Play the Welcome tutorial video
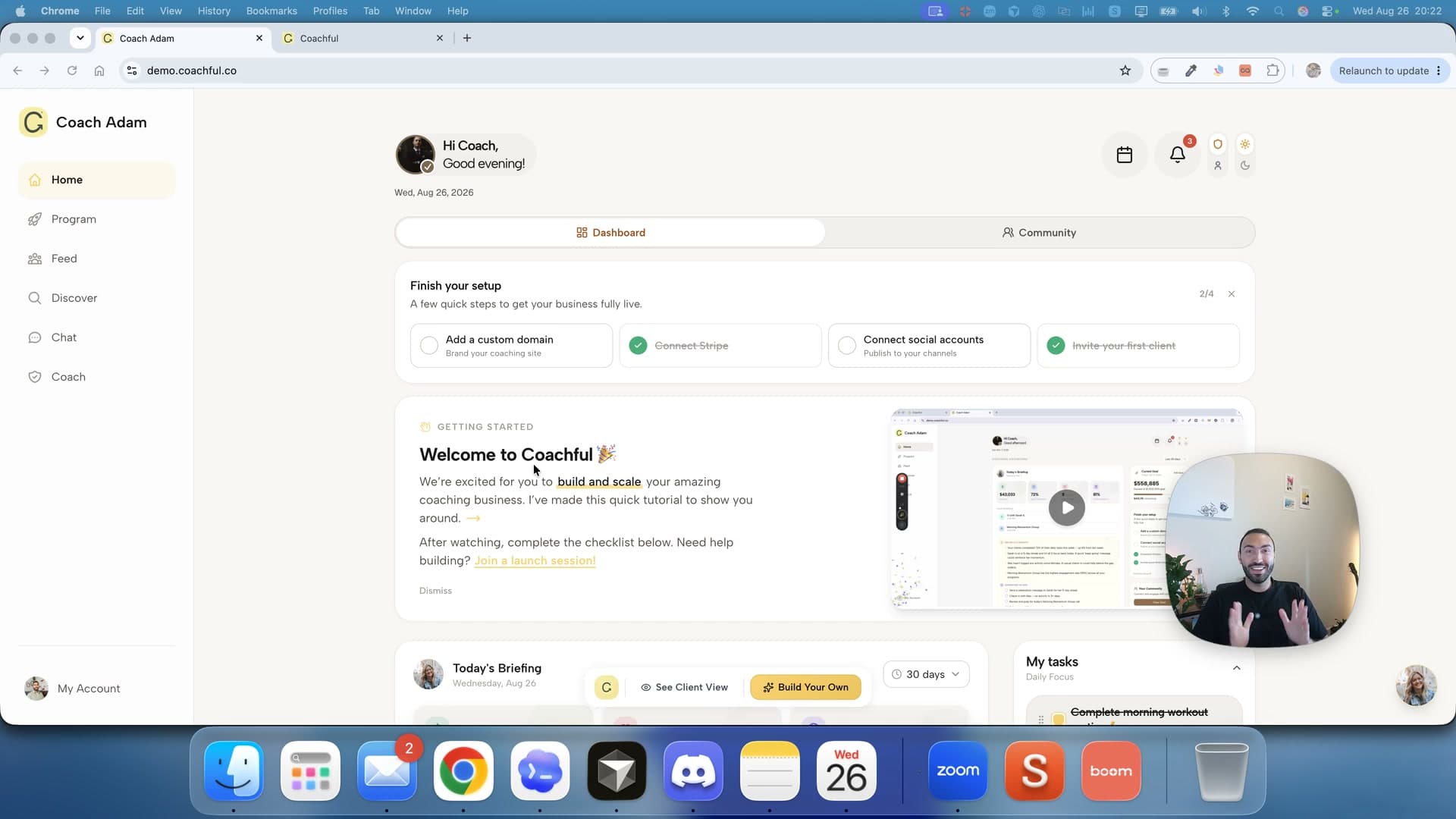The height and width of the screenshot is (819, 1456). click(1066, 508)
